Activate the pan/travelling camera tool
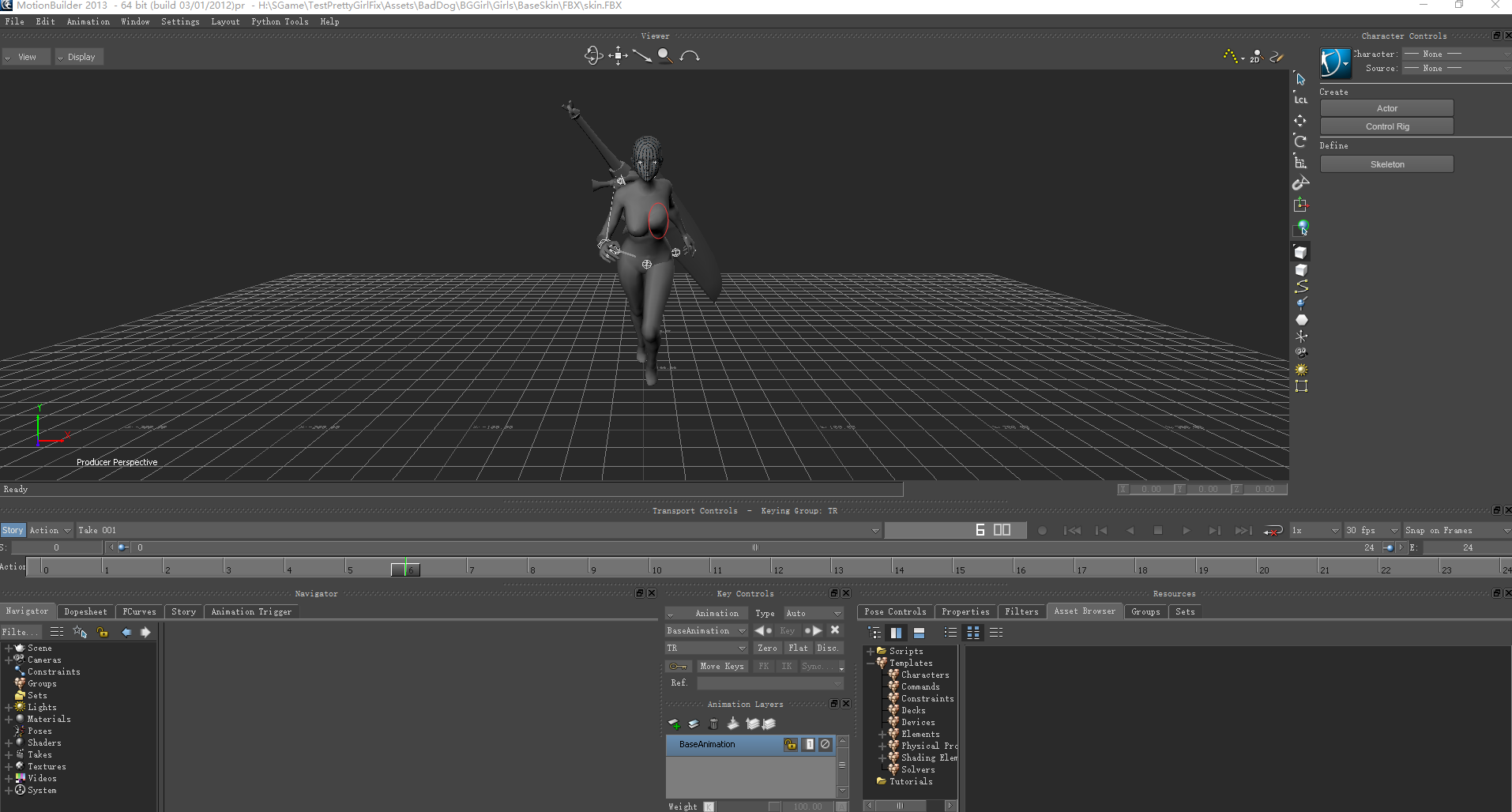The width and height of the screenshot is (1512, 812). tap(618, 55)
